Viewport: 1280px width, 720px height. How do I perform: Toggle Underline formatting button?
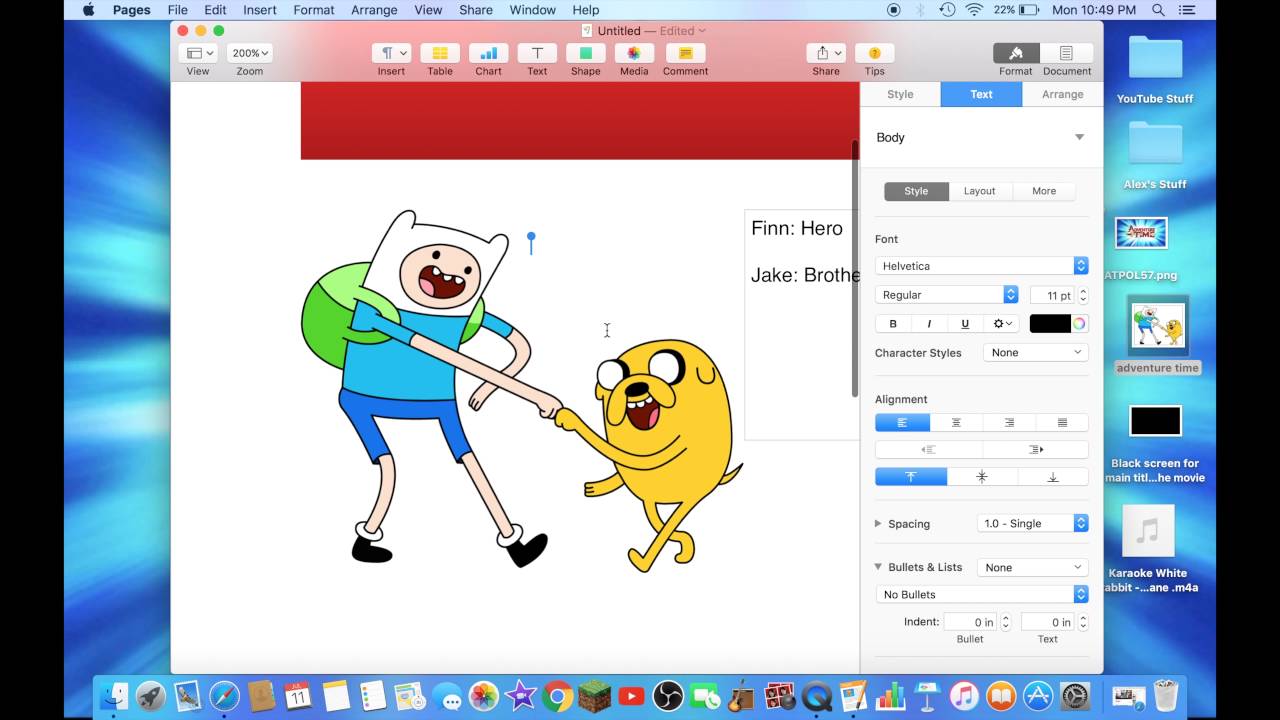click(x=965, y=324)
